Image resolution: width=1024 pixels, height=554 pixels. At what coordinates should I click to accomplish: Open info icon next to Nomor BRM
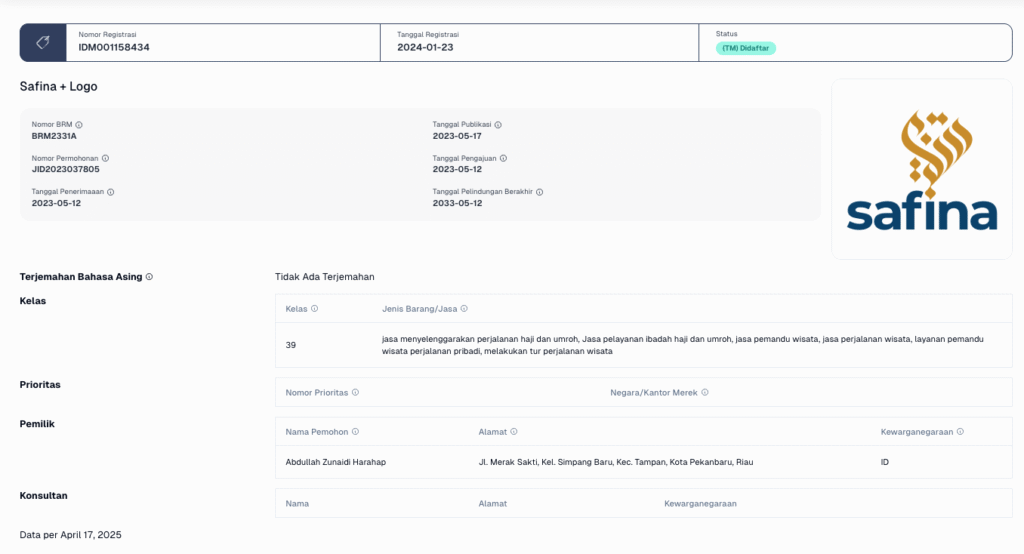[79, 125]
